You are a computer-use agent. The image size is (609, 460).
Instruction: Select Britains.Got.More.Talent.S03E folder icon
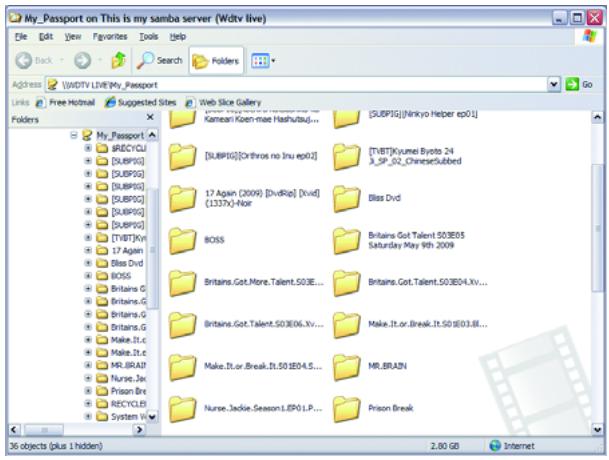[x=183, y=282]
